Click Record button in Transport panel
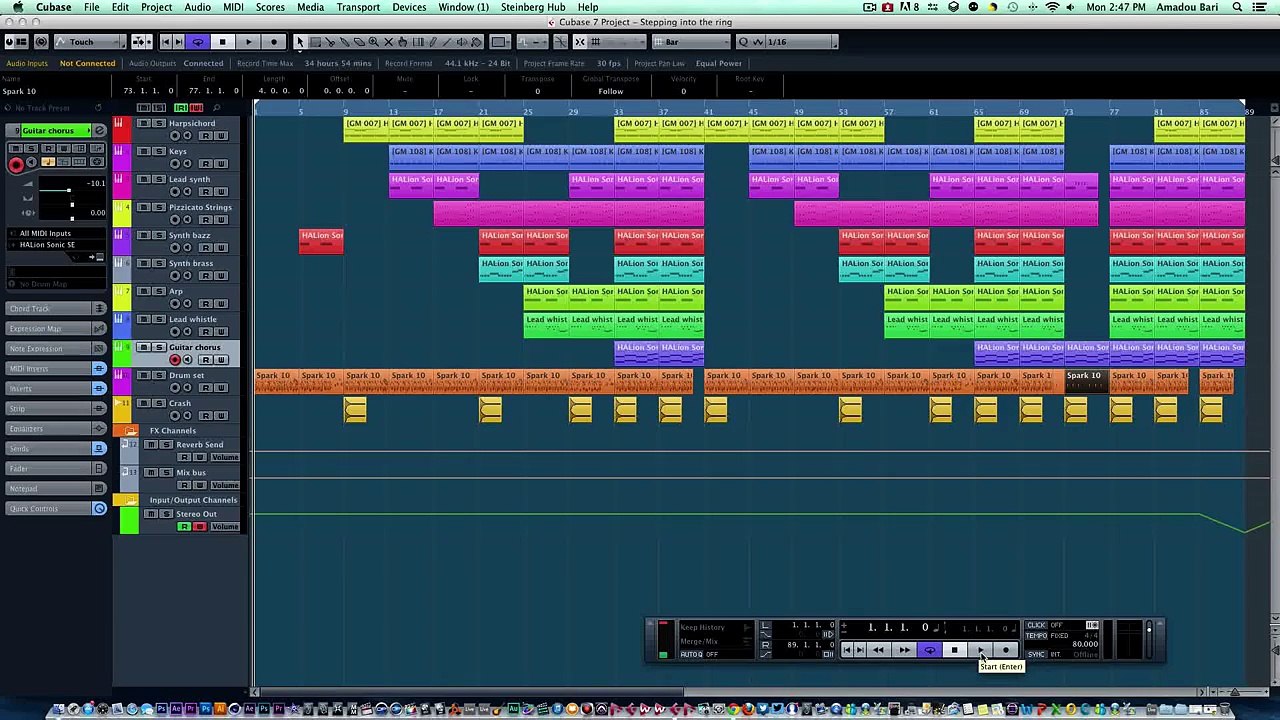1280x720 pixels. tap(1006, 650)
